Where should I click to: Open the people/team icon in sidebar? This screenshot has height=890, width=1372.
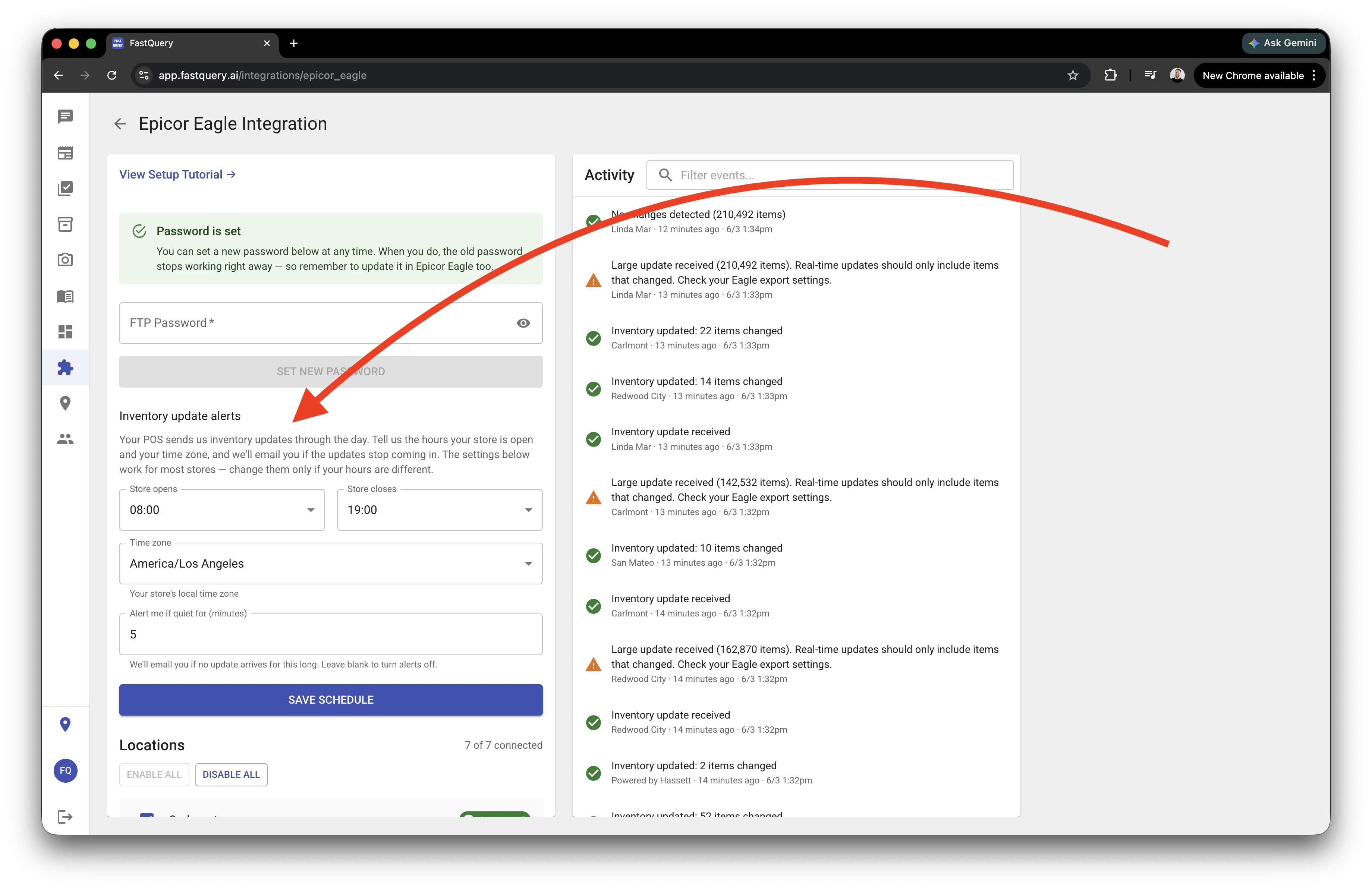pyautogui.click(x=65, y=439)
